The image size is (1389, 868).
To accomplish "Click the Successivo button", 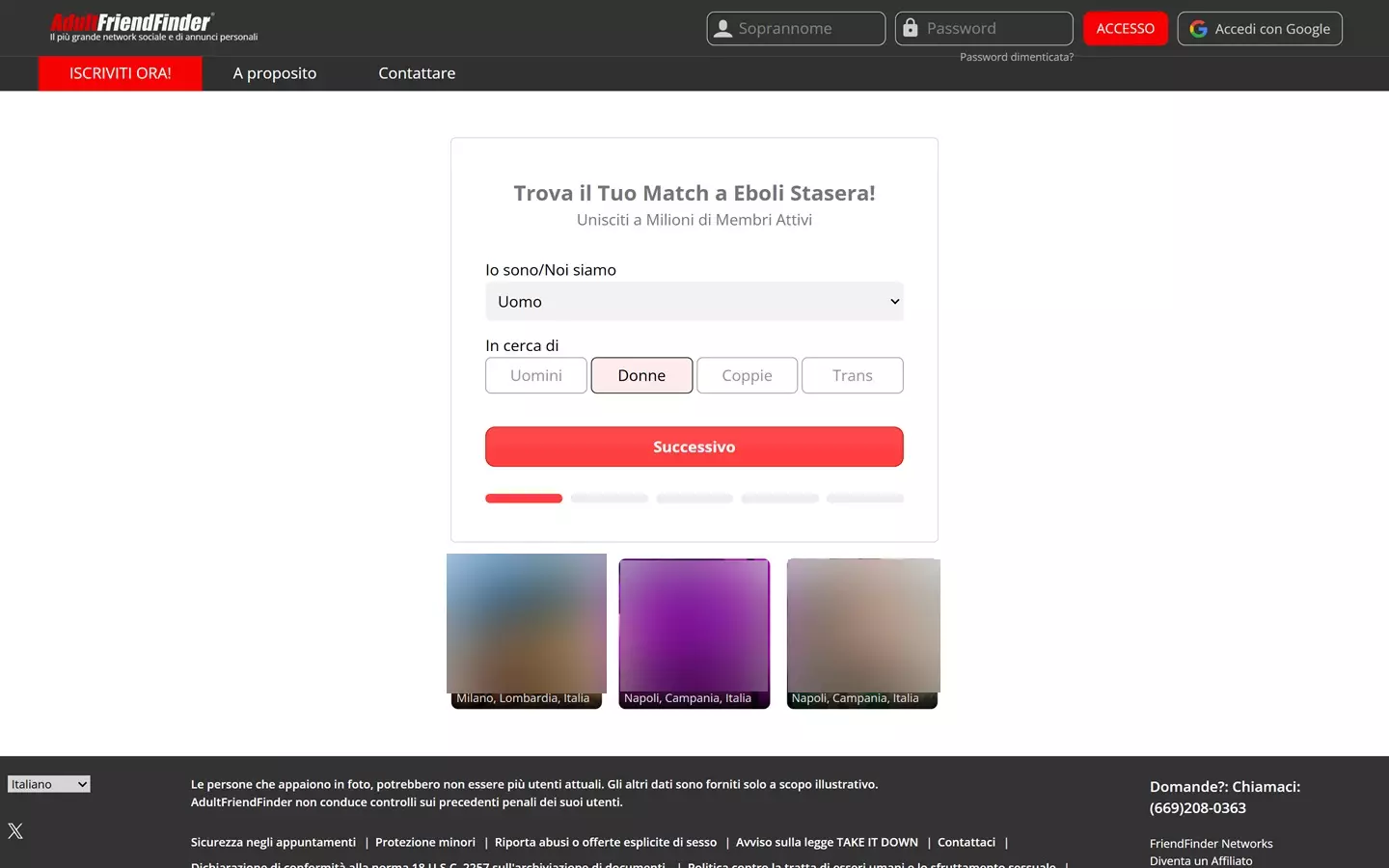I will [694, 447].
